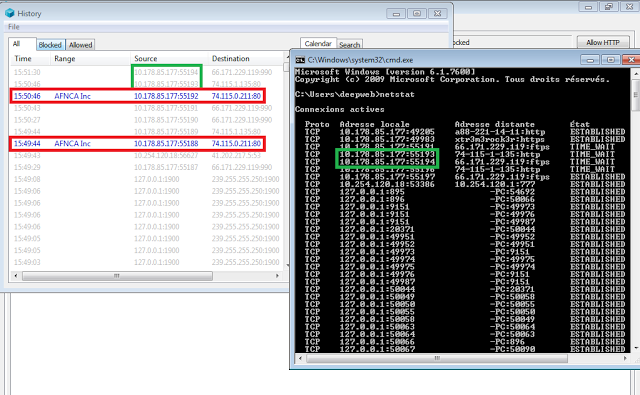The image size is (640, 395).
Task: Select the blocked 15:50:46 AFNCA Inc row
Action: coord(138,96)
